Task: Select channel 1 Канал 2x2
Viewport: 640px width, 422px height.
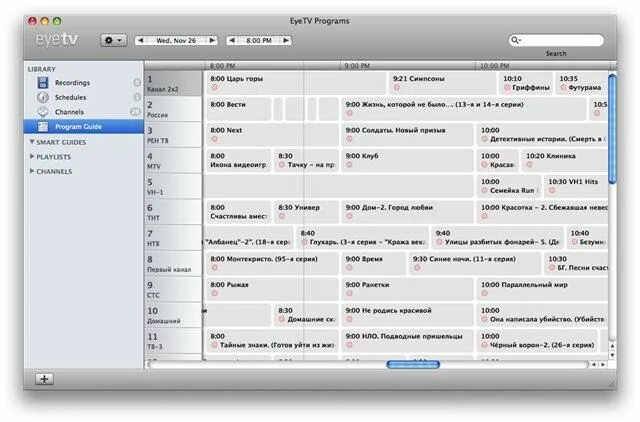Action: (173, 83)
